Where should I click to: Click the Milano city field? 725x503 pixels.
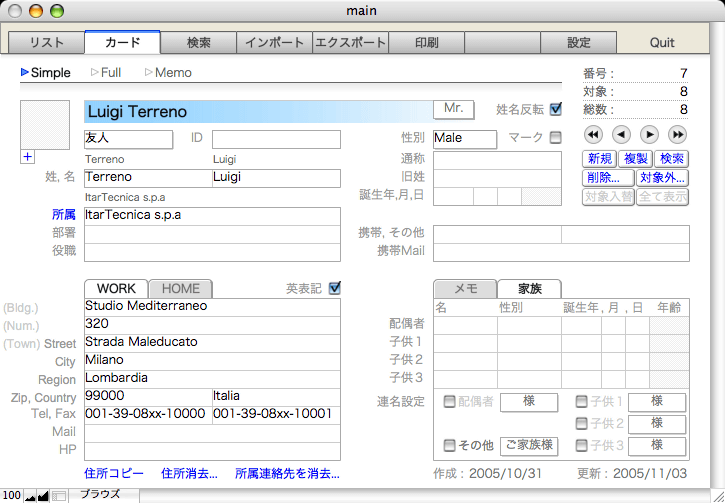(212, 361)
